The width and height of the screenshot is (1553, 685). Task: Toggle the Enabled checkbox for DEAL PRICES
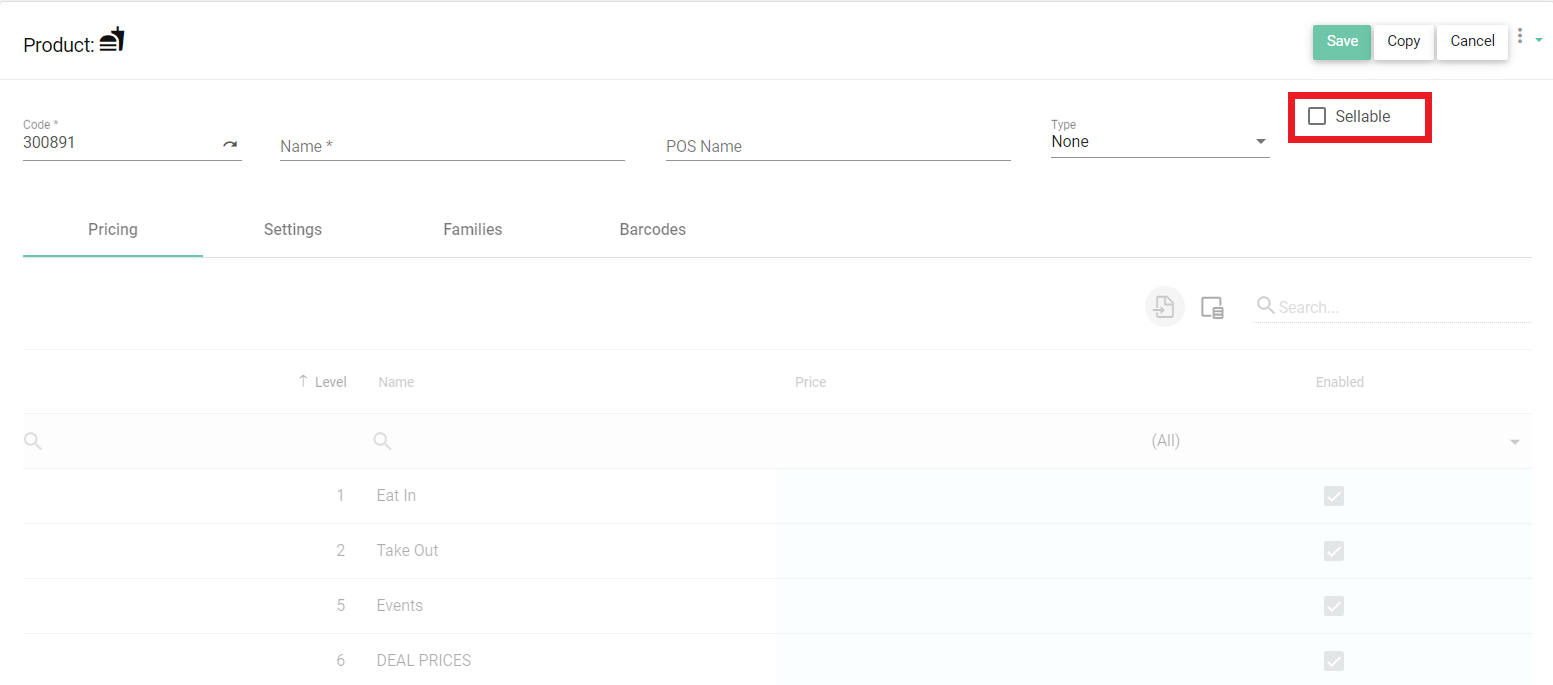pyautogui.click(x=1334, y=660)
